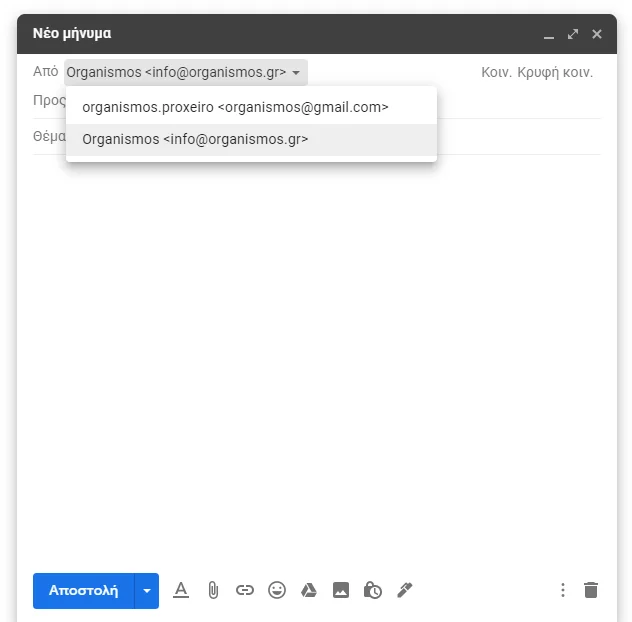Send the message with Αποστολή
Screen dimensions: 632x622
click(x=83, y=591)
